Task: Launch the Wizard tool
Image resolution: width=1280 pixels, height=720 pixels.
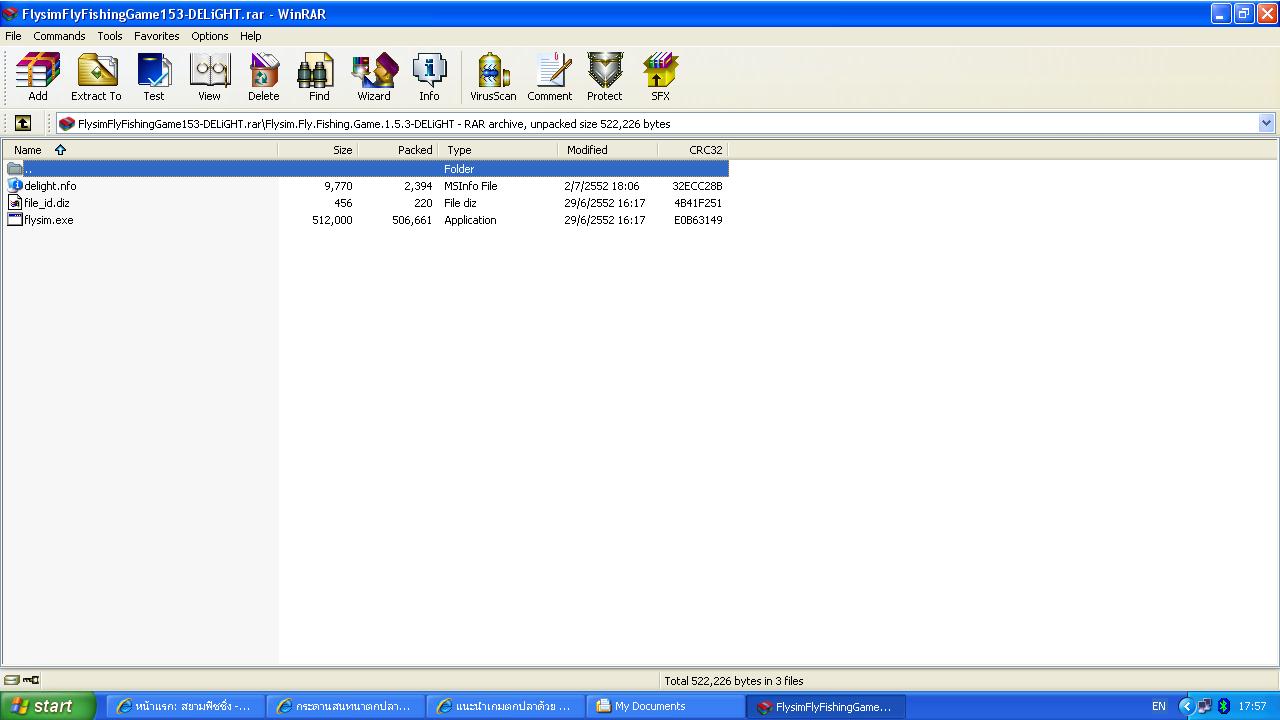Action: pyautogui.click(x=374, y=77)
